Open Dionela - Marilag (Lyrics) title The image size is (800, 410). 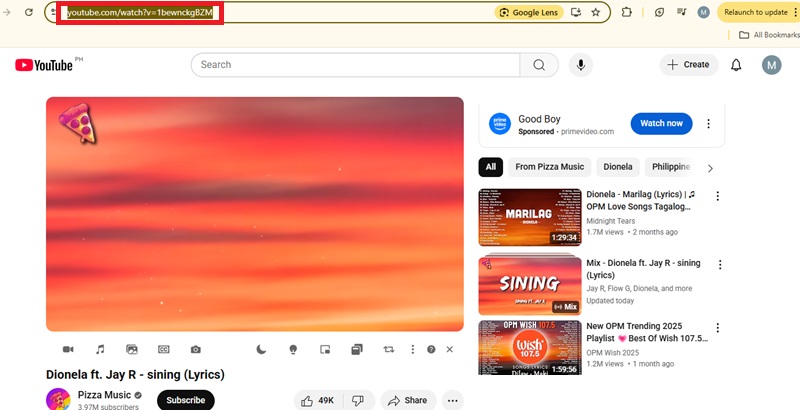(x=641, y=200)
